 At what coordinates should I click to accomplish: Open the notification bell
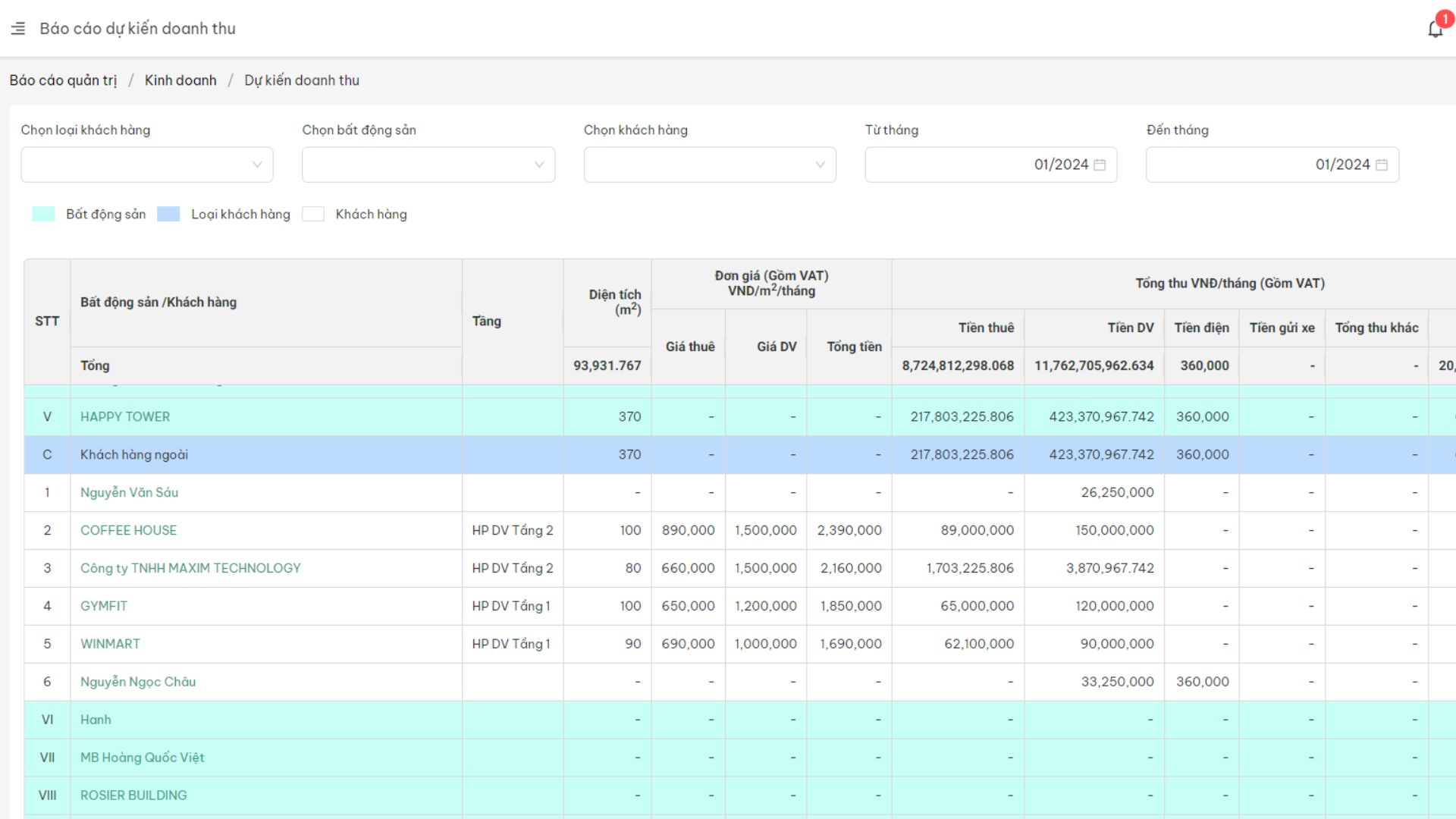[x=1435, y=29]
